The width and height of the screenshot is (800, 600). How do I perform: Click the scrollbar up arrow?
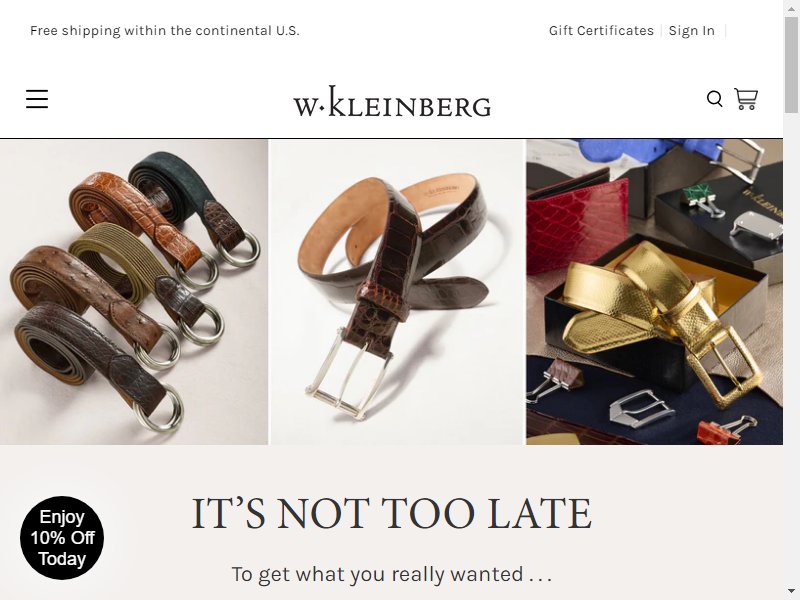click(791, 8)
